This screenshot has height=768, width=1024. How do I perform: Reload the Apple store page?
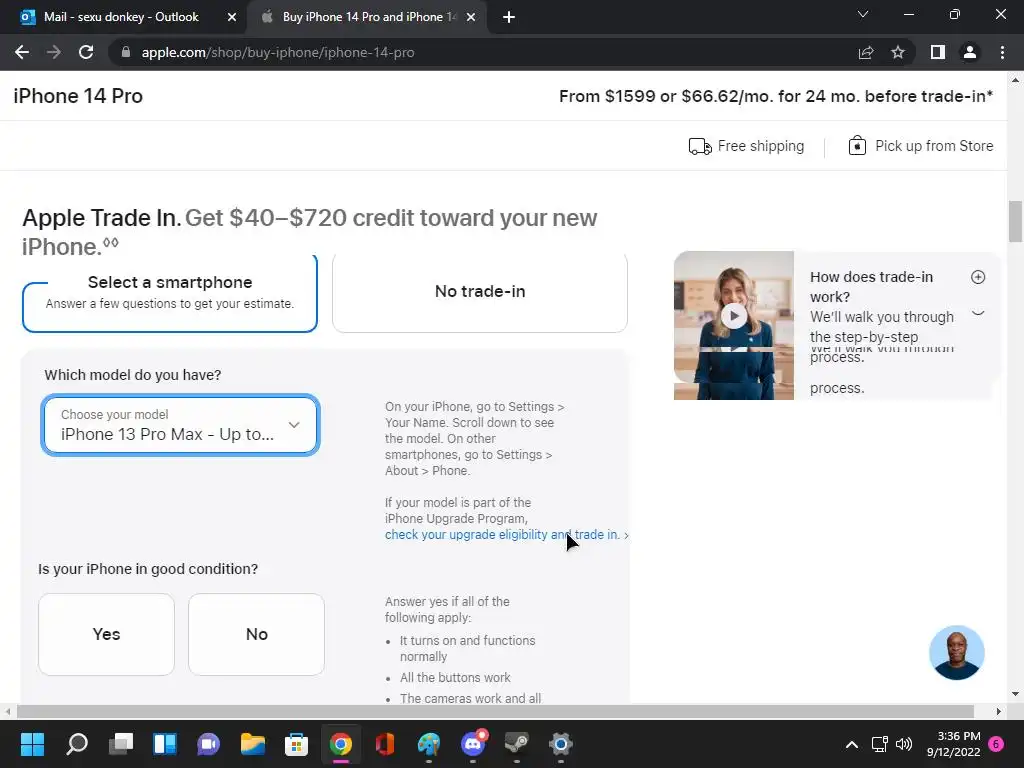coord(86,52)
